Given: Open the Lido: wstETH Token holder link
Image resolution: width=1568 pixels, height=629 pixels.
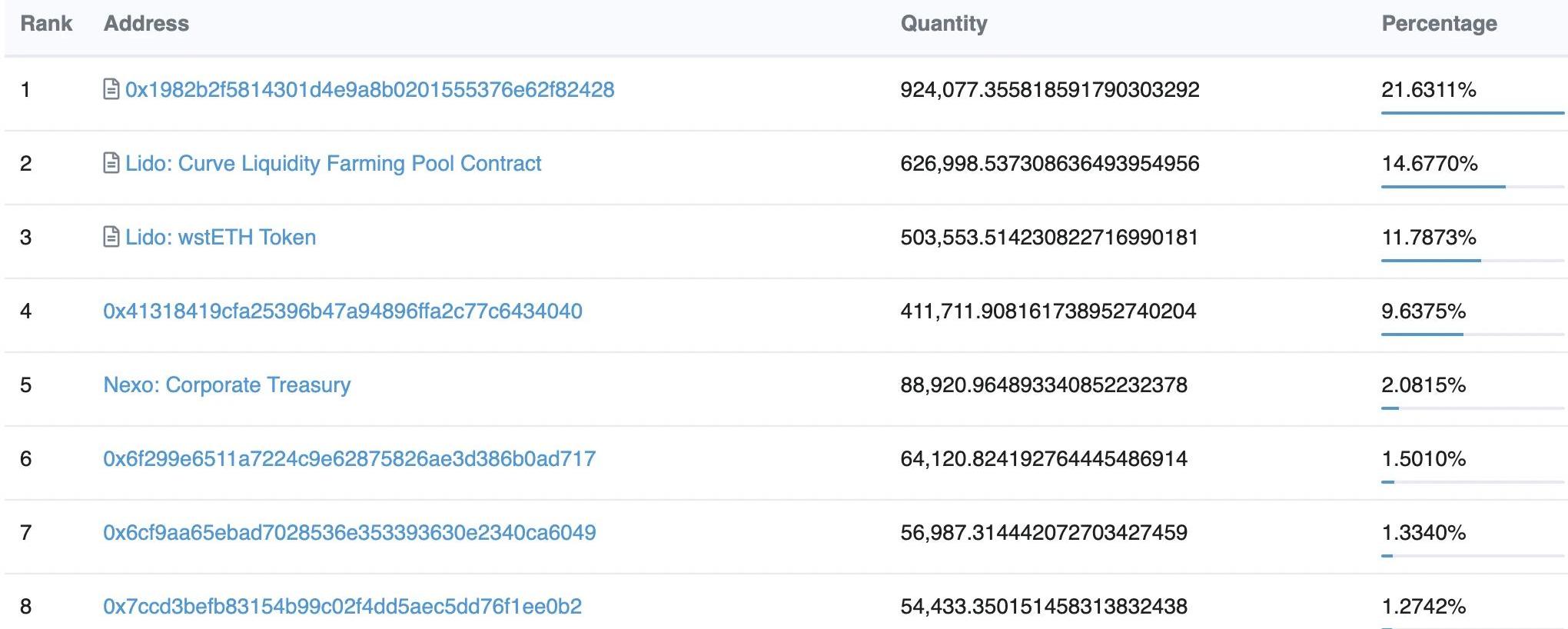Looking at the screenshot, I should (x=221, y=238).
